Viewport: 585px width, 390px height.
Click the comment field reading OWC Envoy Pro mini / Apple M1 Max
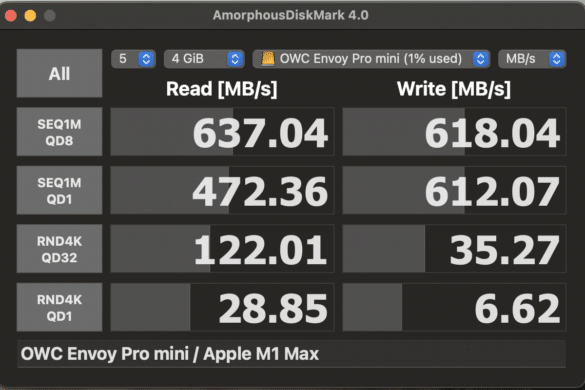point(291,354)
